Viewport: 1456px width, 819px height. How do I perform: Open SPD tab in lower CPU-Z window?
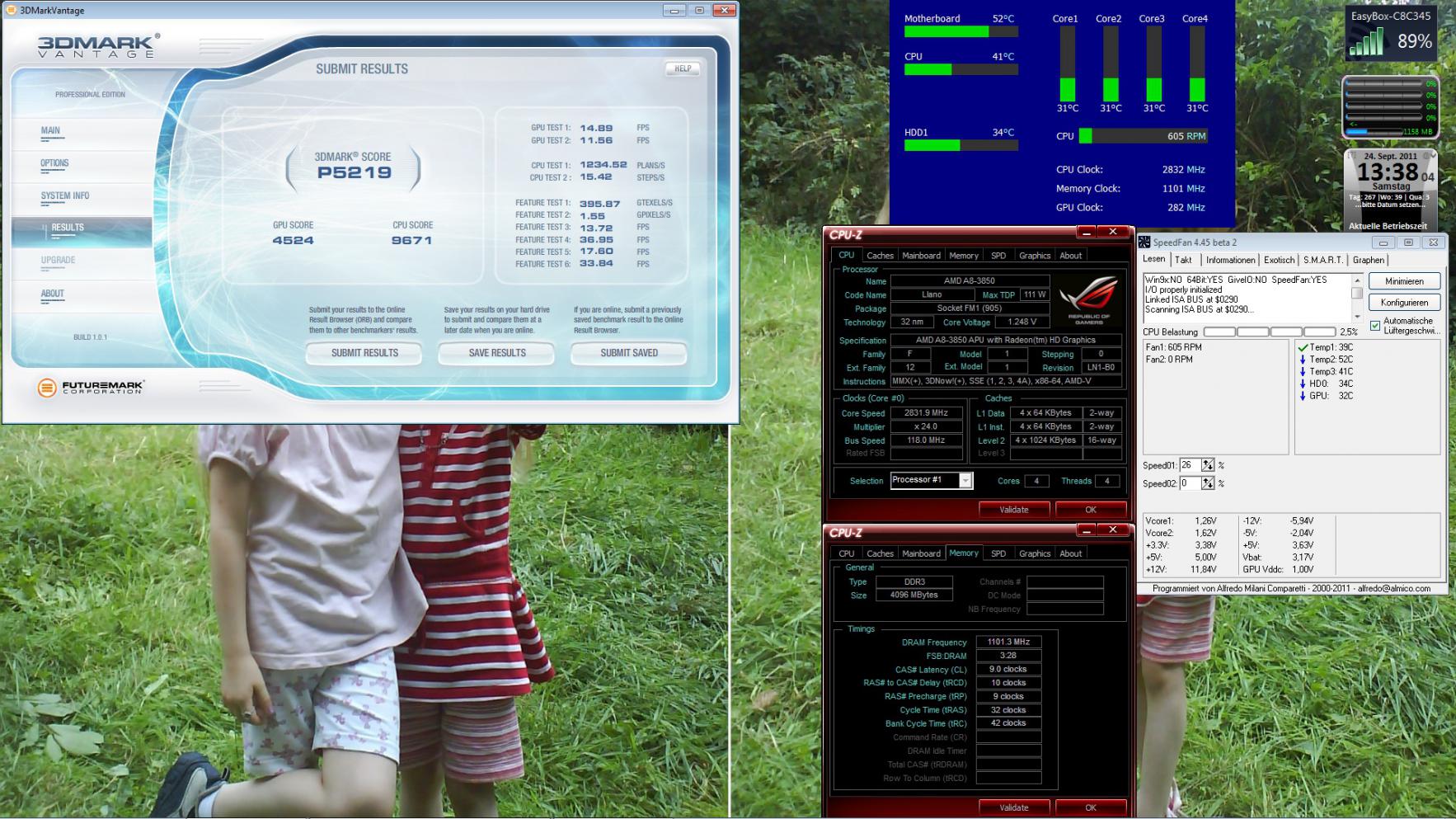click(x=998, y=553)
